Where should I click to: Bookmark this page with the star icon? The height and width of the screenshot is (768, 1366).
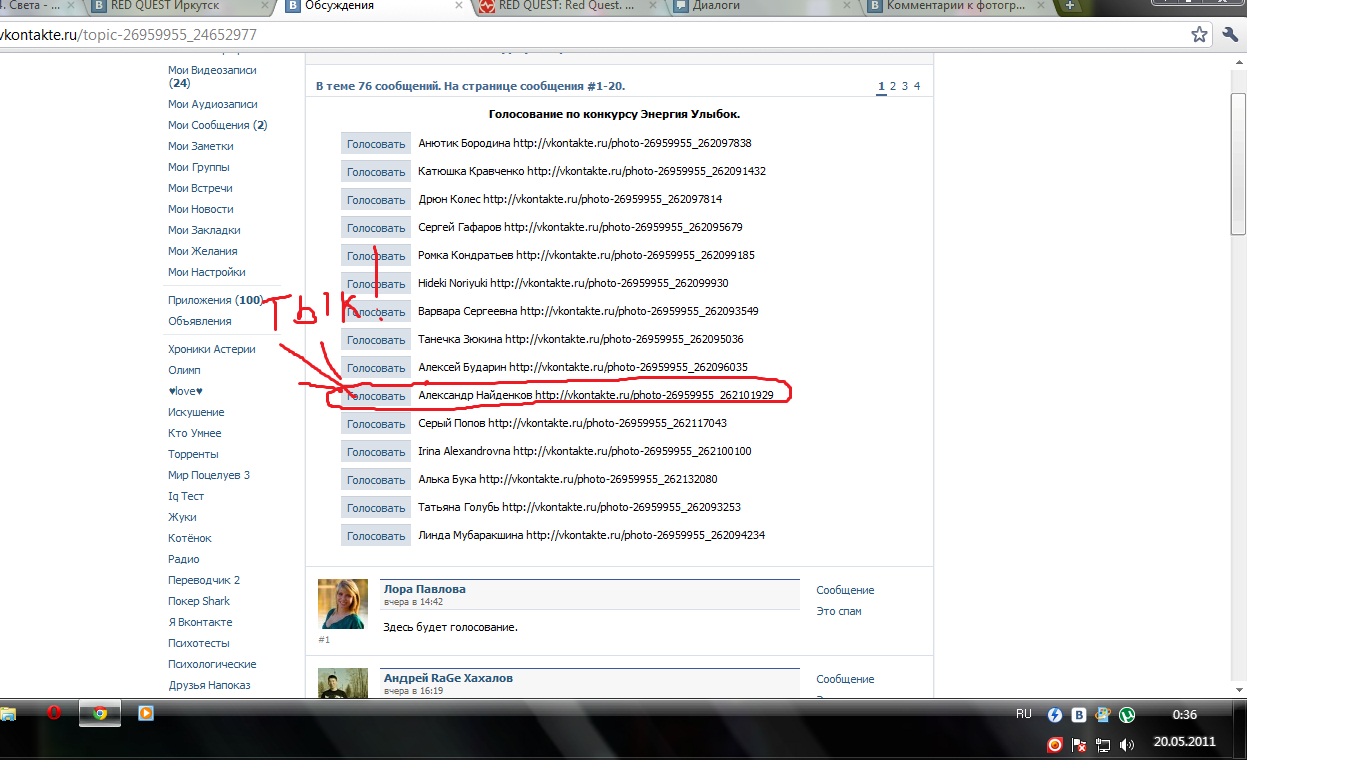1199,34
